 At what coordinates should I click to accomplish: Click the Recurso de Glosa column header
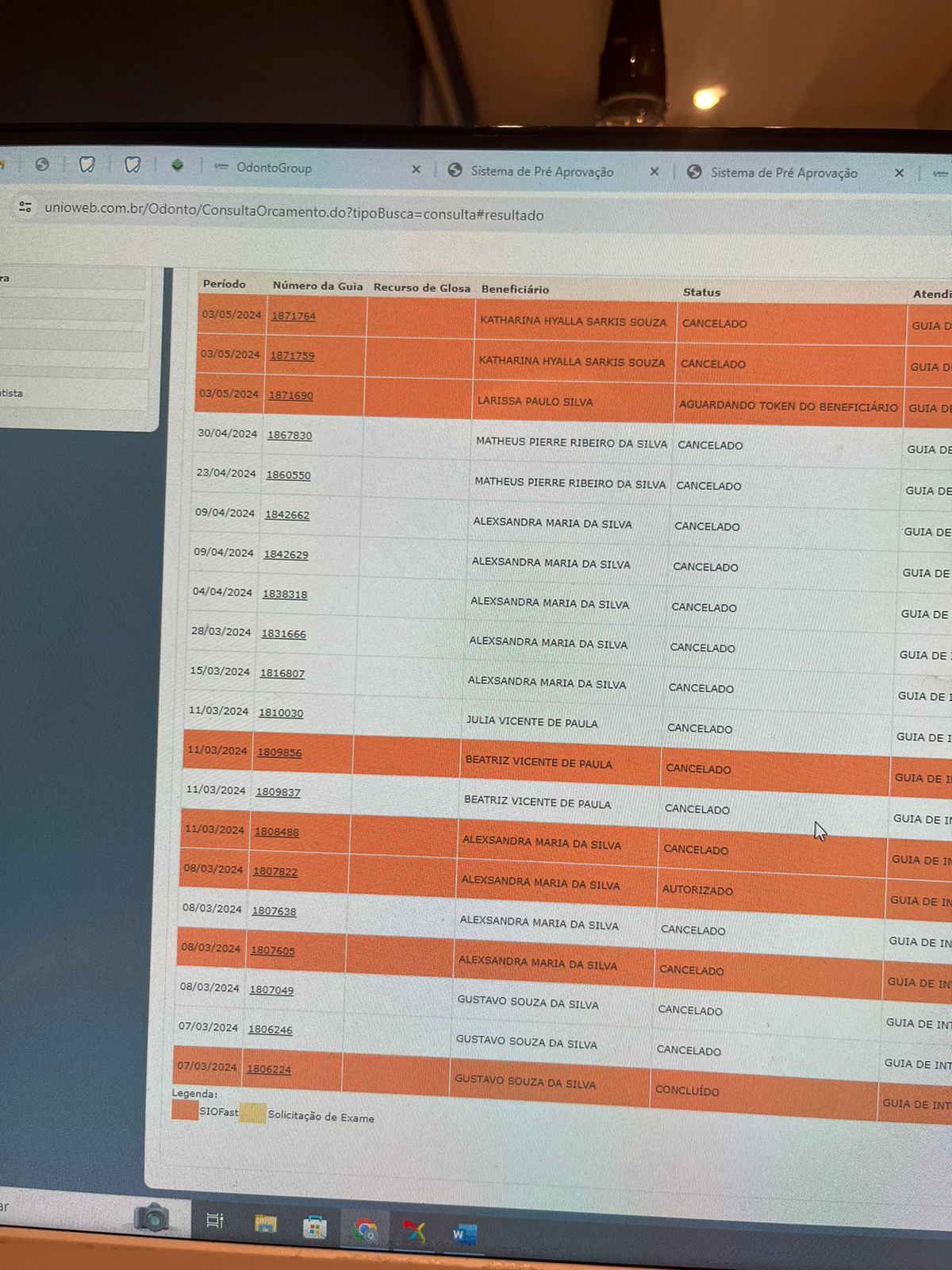pyautogui.click(x=422, y=288)
